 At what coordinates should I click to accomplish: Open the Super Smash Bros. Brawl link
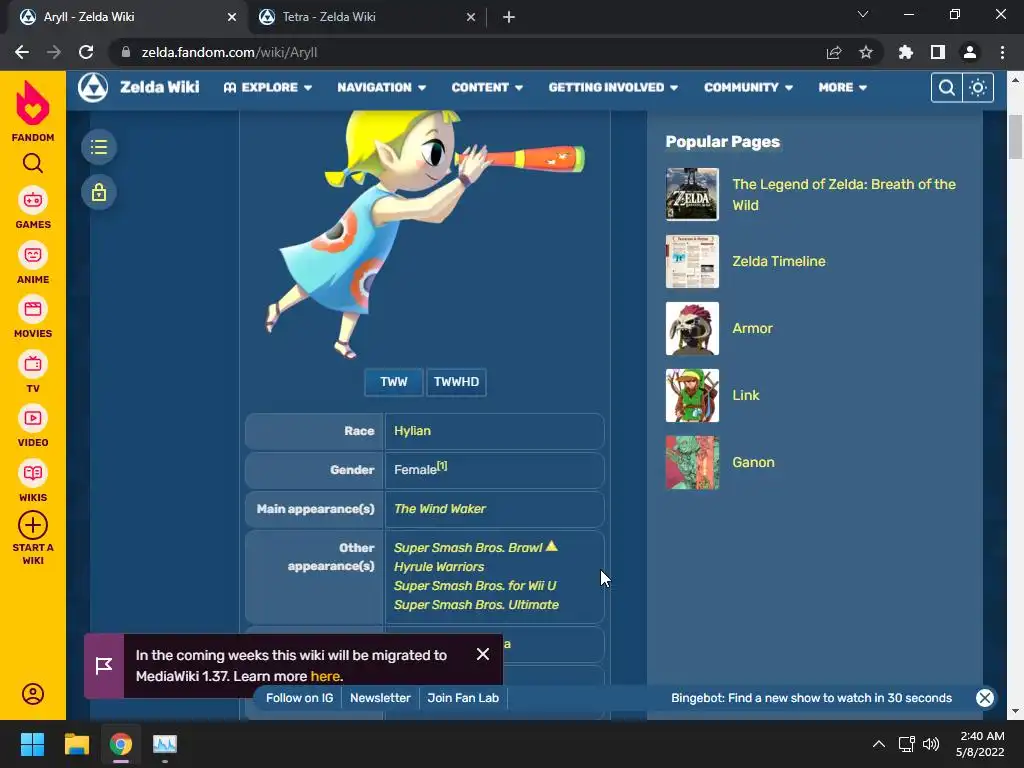[468, 548]
